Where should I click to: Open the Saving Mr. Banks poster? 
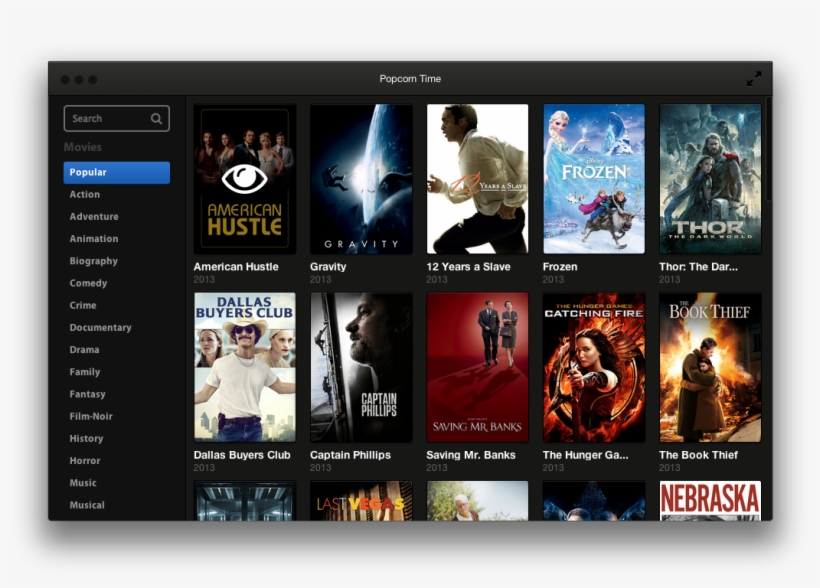click(477, 367)
